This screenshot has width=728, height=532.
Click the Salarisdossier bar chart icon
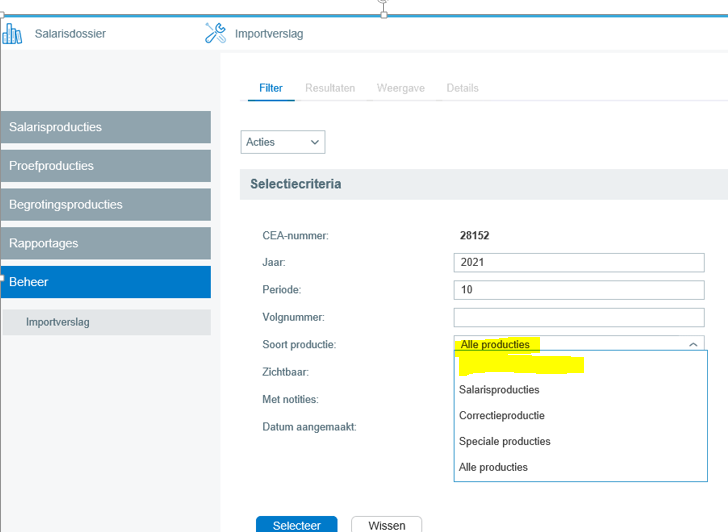click(12, 33)
